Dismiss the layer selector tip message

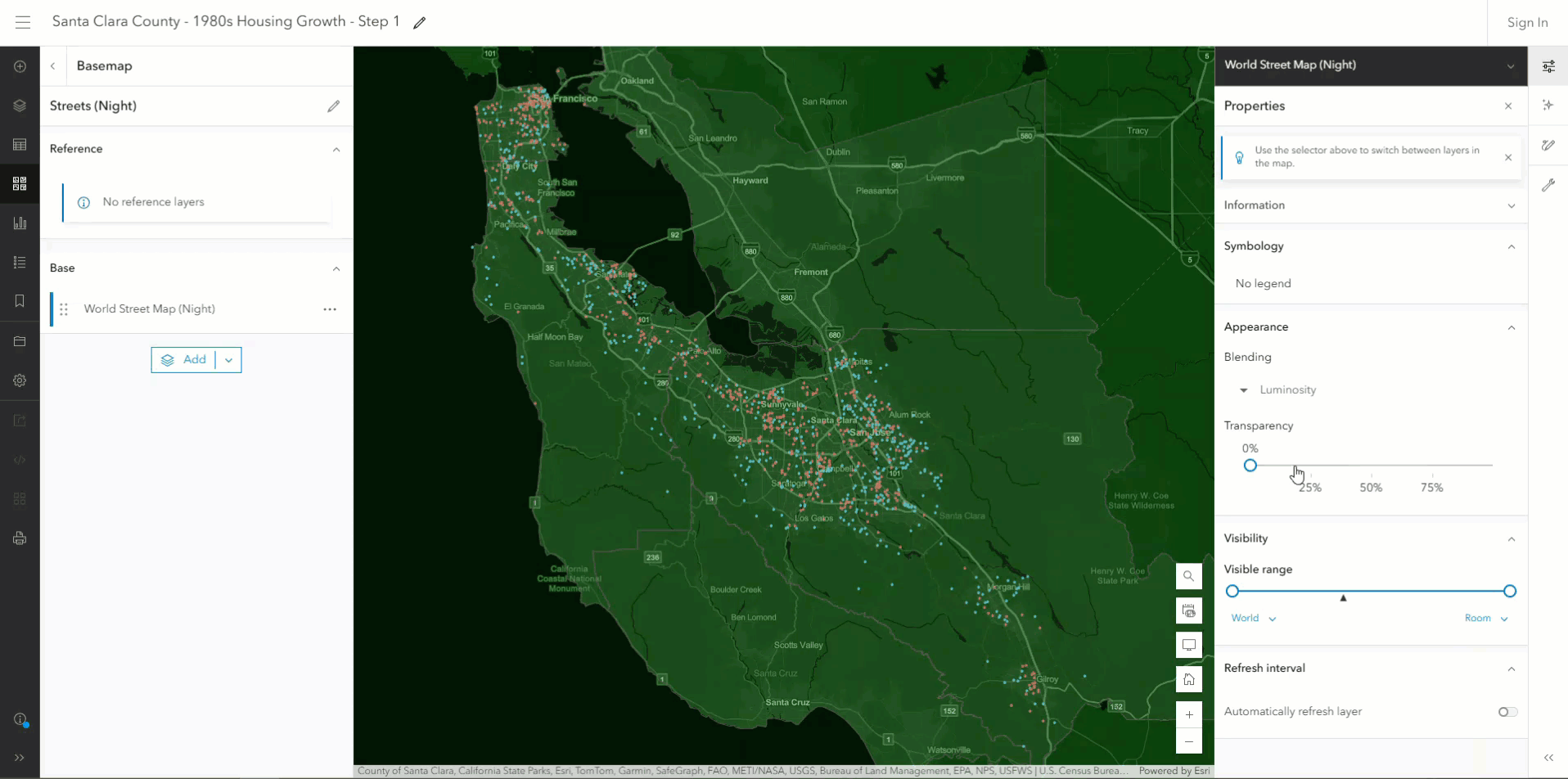pyautogui.click(x=1508, y=157)
